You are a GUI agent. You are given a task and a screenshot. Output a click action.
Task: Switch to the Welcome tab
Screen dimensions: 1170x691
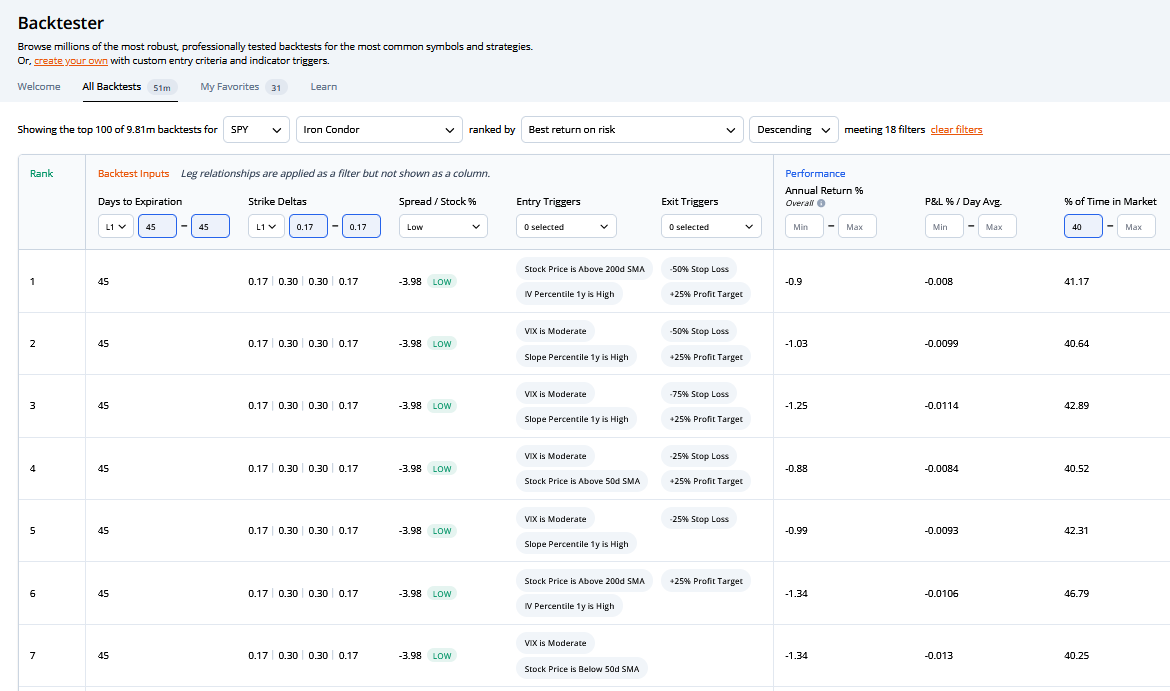[x=39, y=87]
